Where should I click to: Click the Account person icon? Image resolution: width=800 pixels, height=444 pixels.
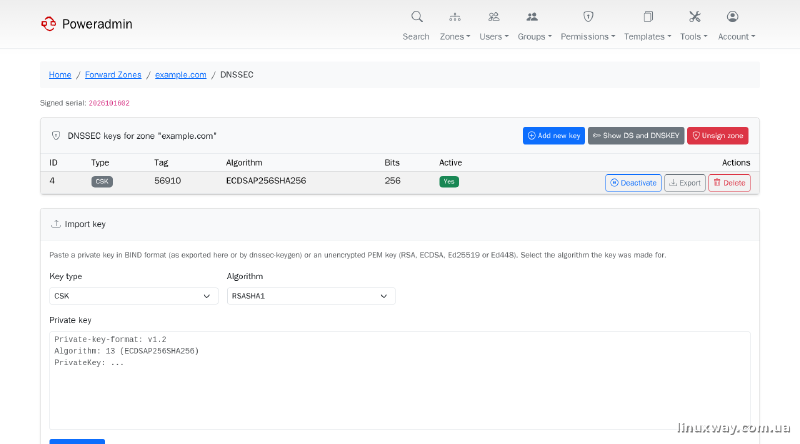tap(732, 17)
